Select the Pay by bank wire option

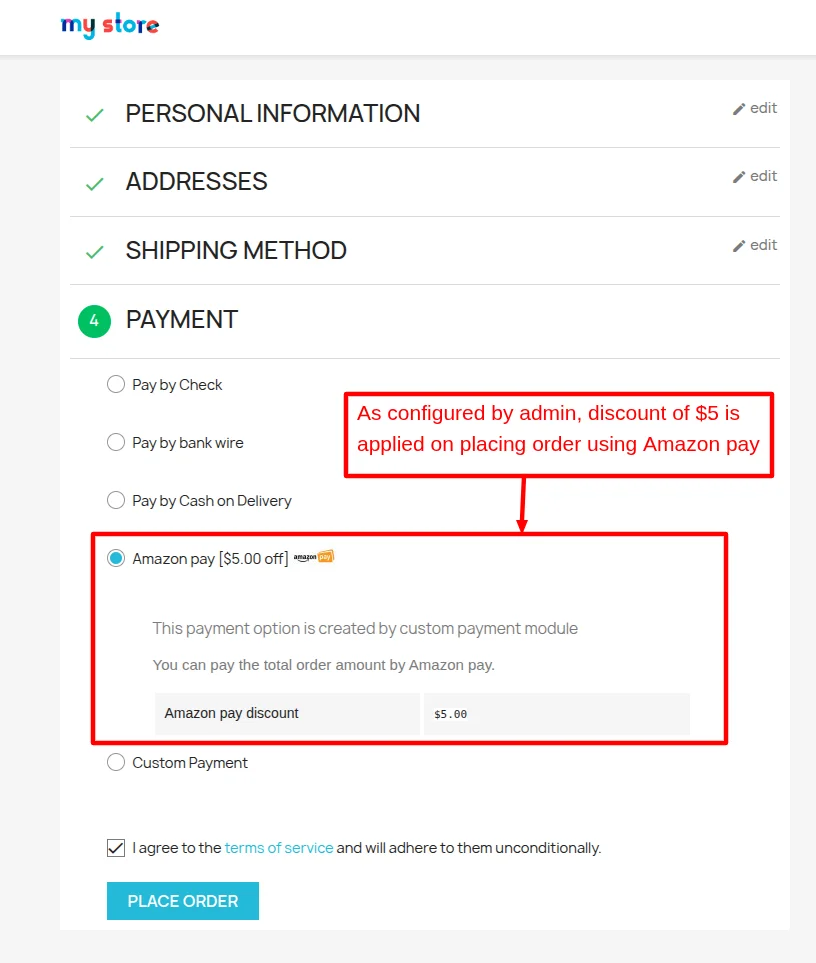[x=116, y=442]
